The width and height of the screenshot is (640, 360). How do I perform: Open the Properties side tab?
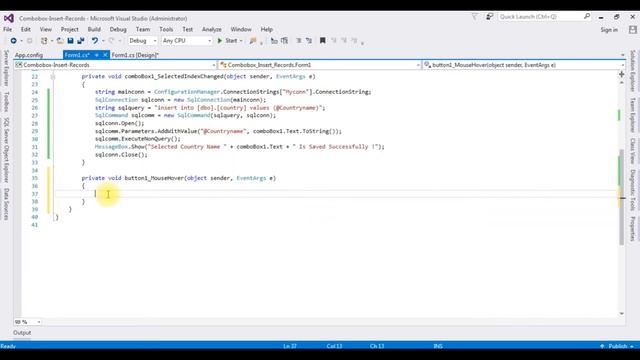[x=633, y=229]
